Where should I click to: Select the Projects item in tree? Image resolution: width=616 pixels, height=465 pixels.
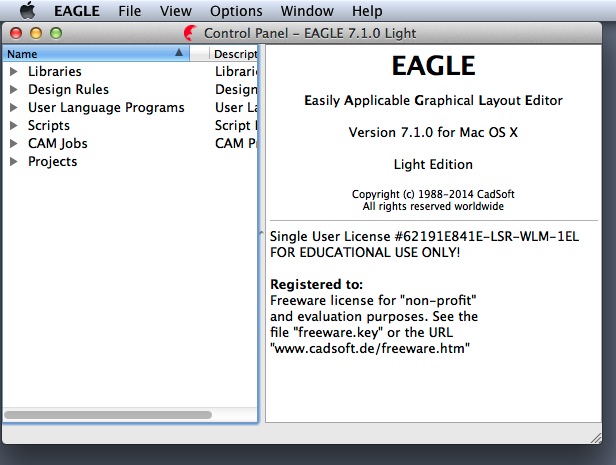coord(53,162)
